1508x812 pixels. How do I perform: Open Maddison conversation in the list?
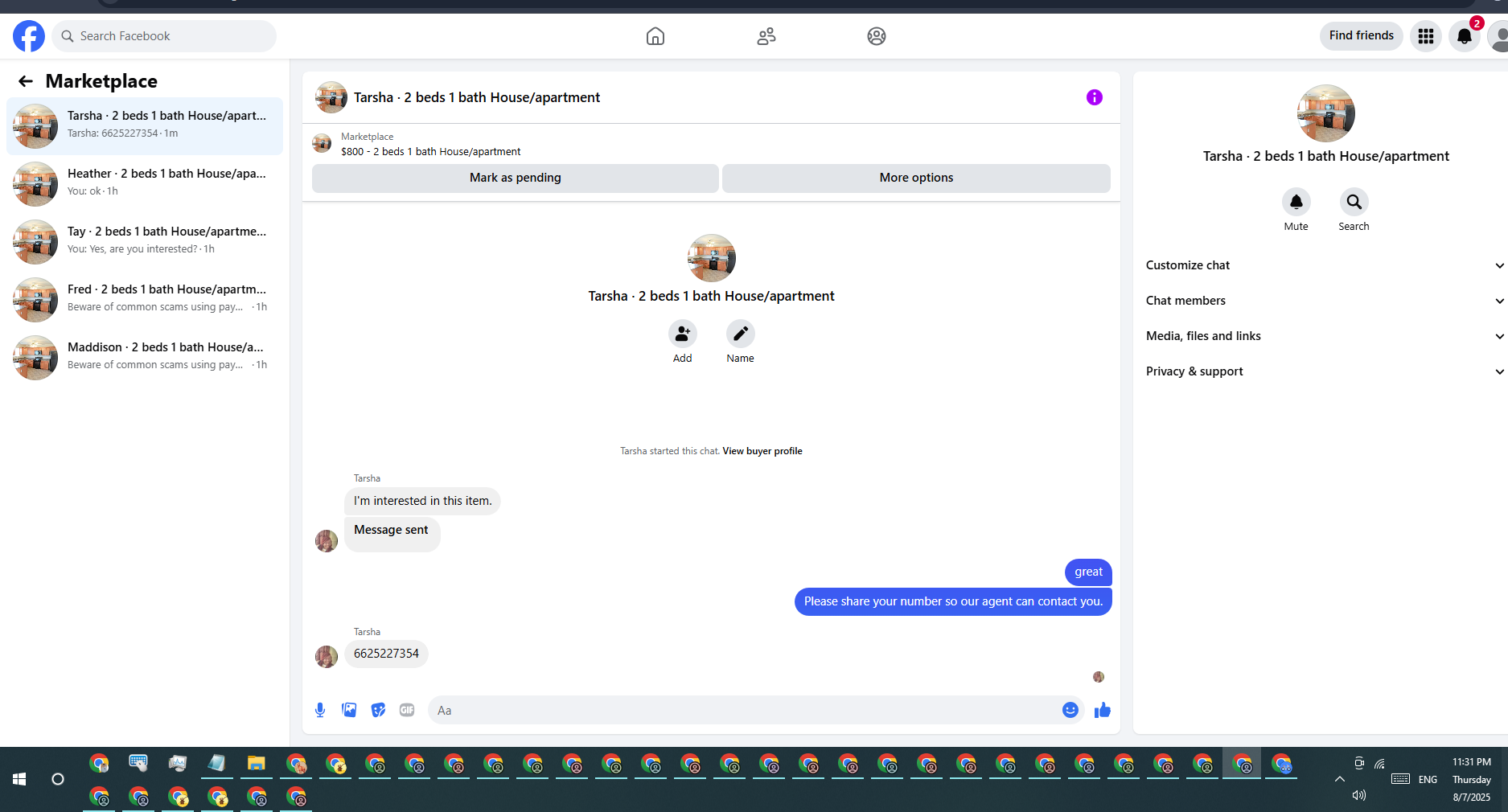145,357
